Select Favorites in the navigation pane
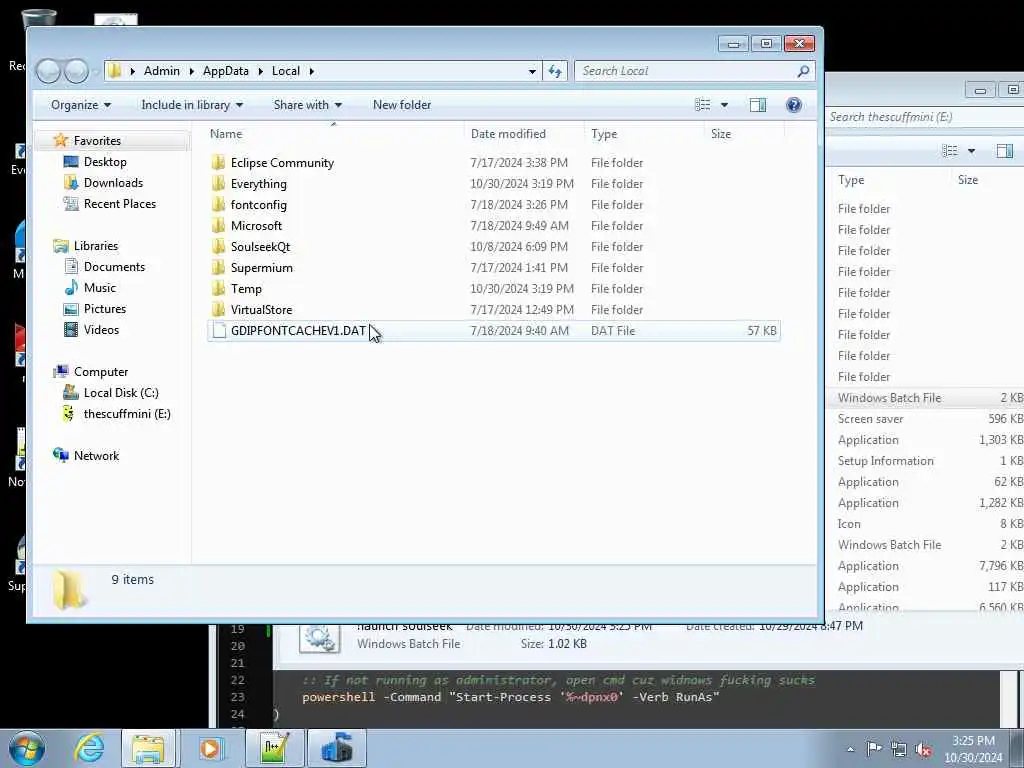 (x=97, y=140)
